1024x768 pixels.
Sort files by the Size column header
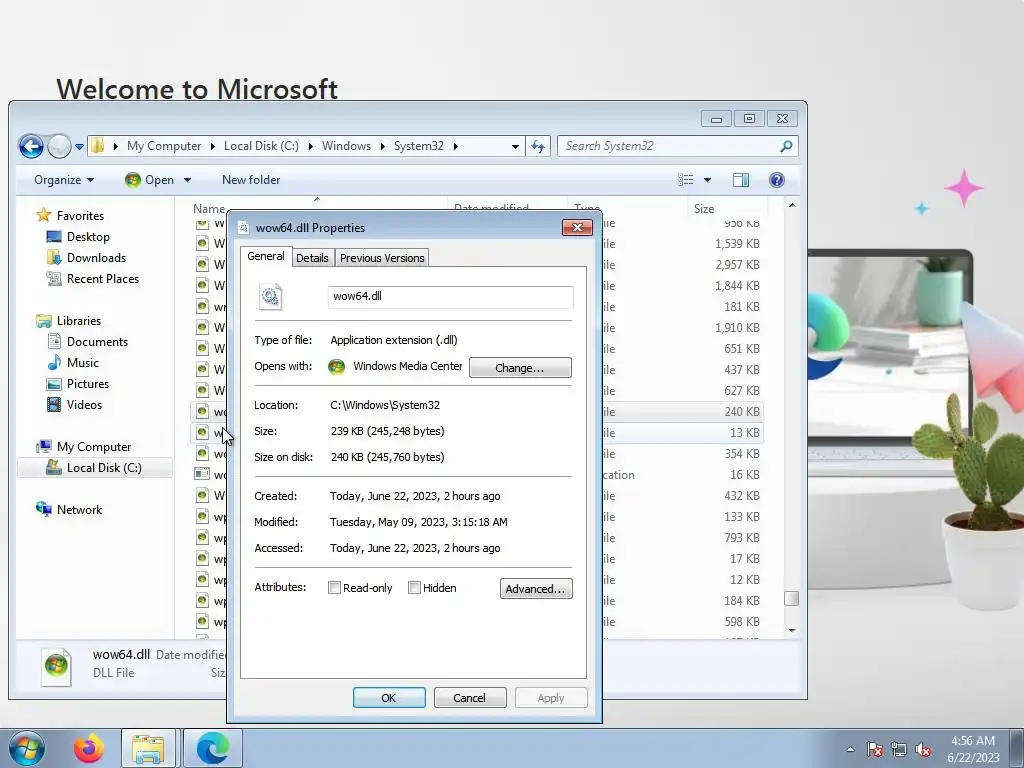click(x=728, y=208)
